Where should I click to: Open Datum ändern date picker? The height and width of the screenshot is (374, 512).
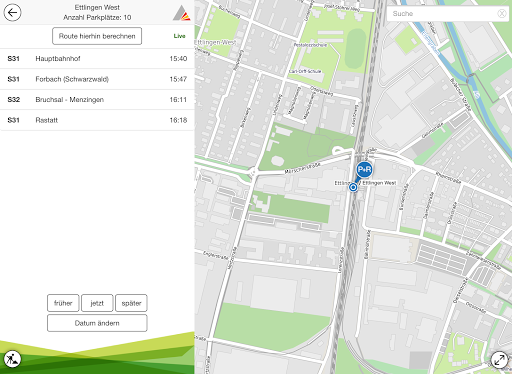click(97, 323)
